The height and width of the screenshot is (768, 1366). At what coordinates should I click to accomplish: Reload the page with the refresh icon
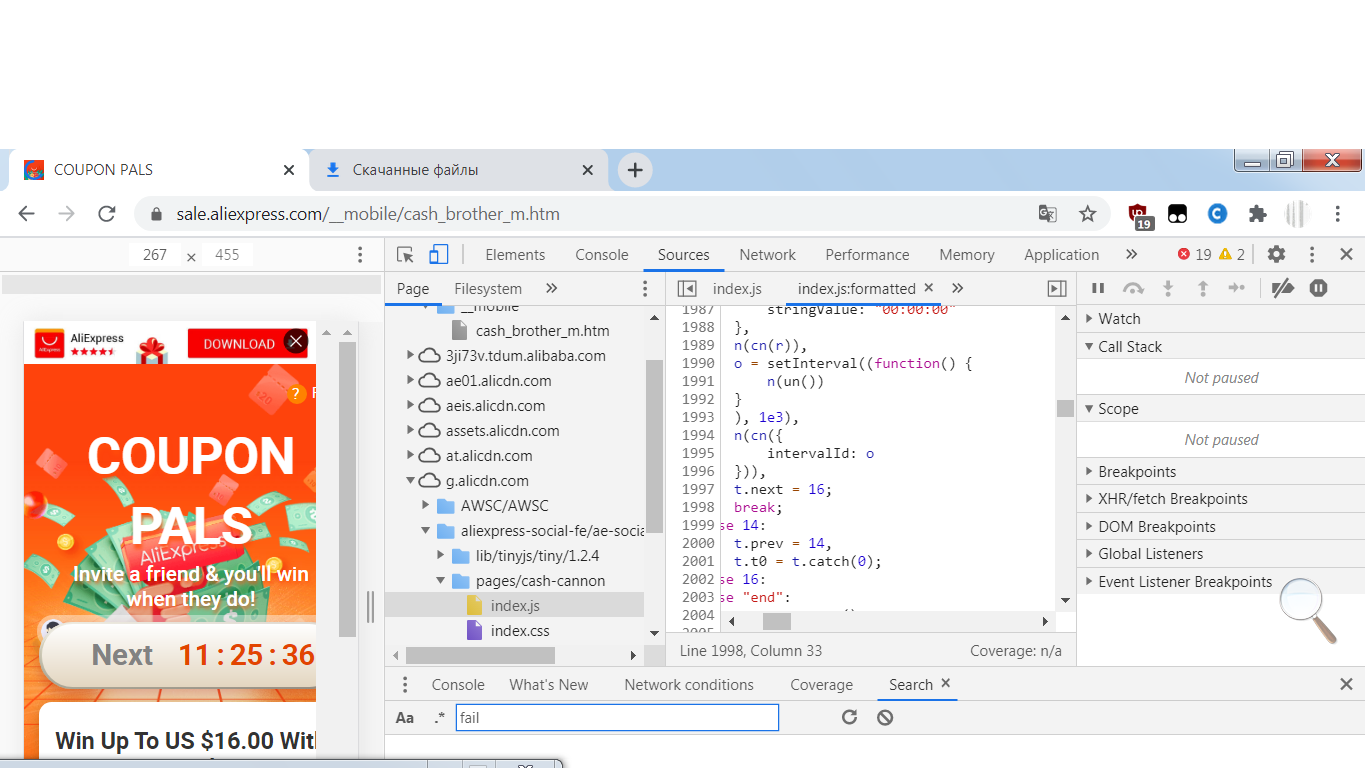tap(107, 213)
